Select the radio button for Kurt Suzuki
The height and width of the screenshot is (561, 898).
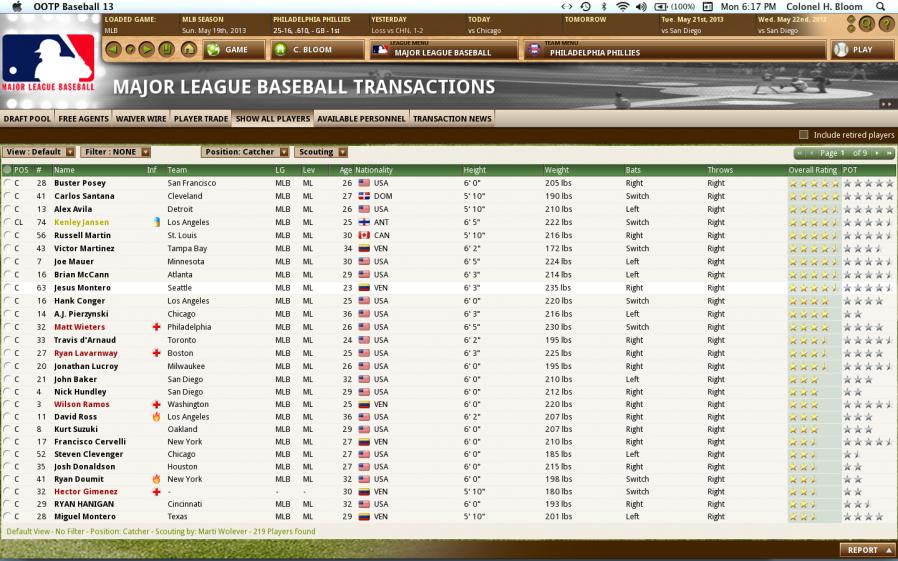pyautogui.click(x=7, y=429)
